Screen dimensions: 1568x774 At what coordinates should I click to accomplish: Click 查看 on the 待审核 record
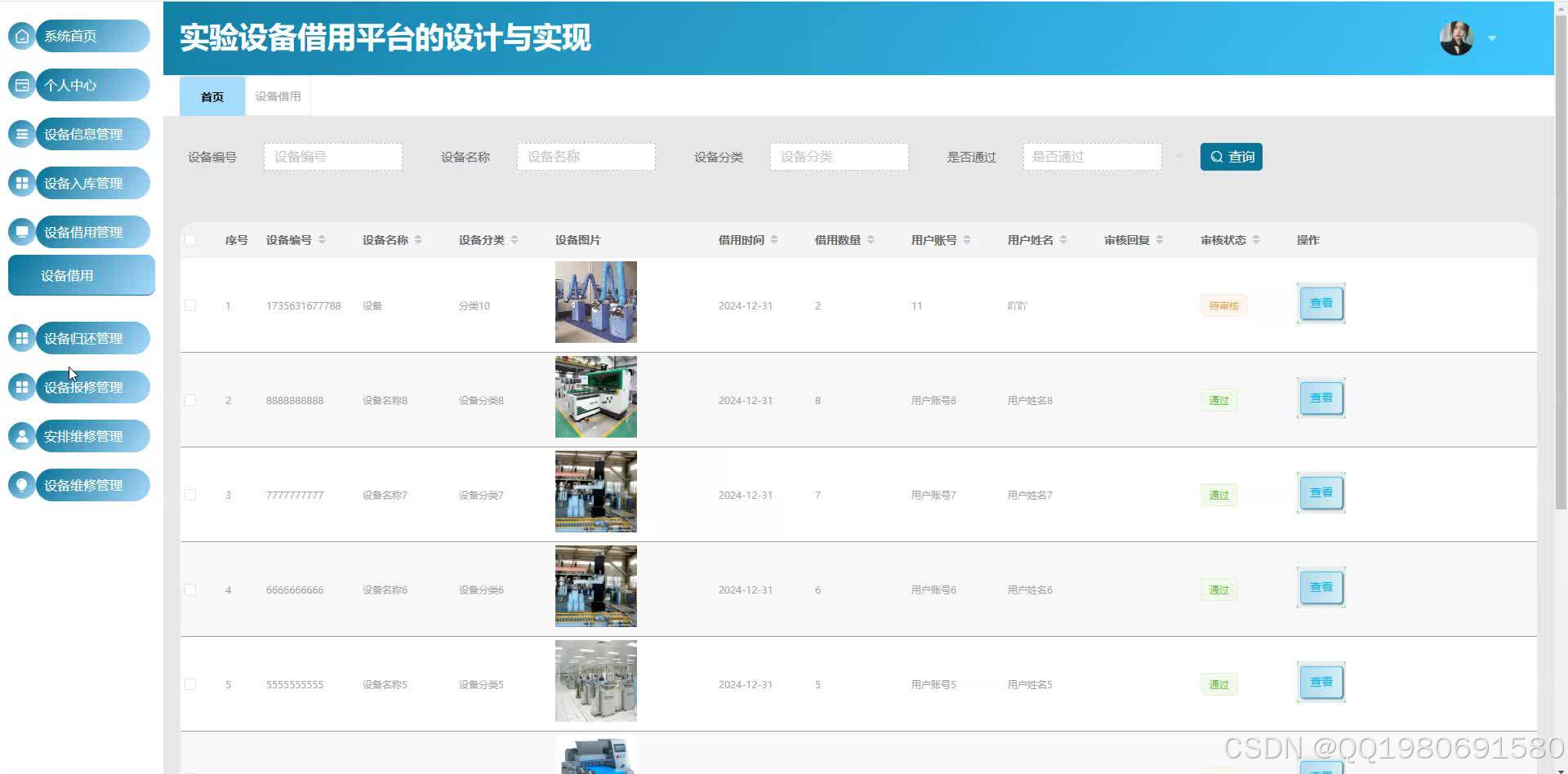(x=1320, y=302)
